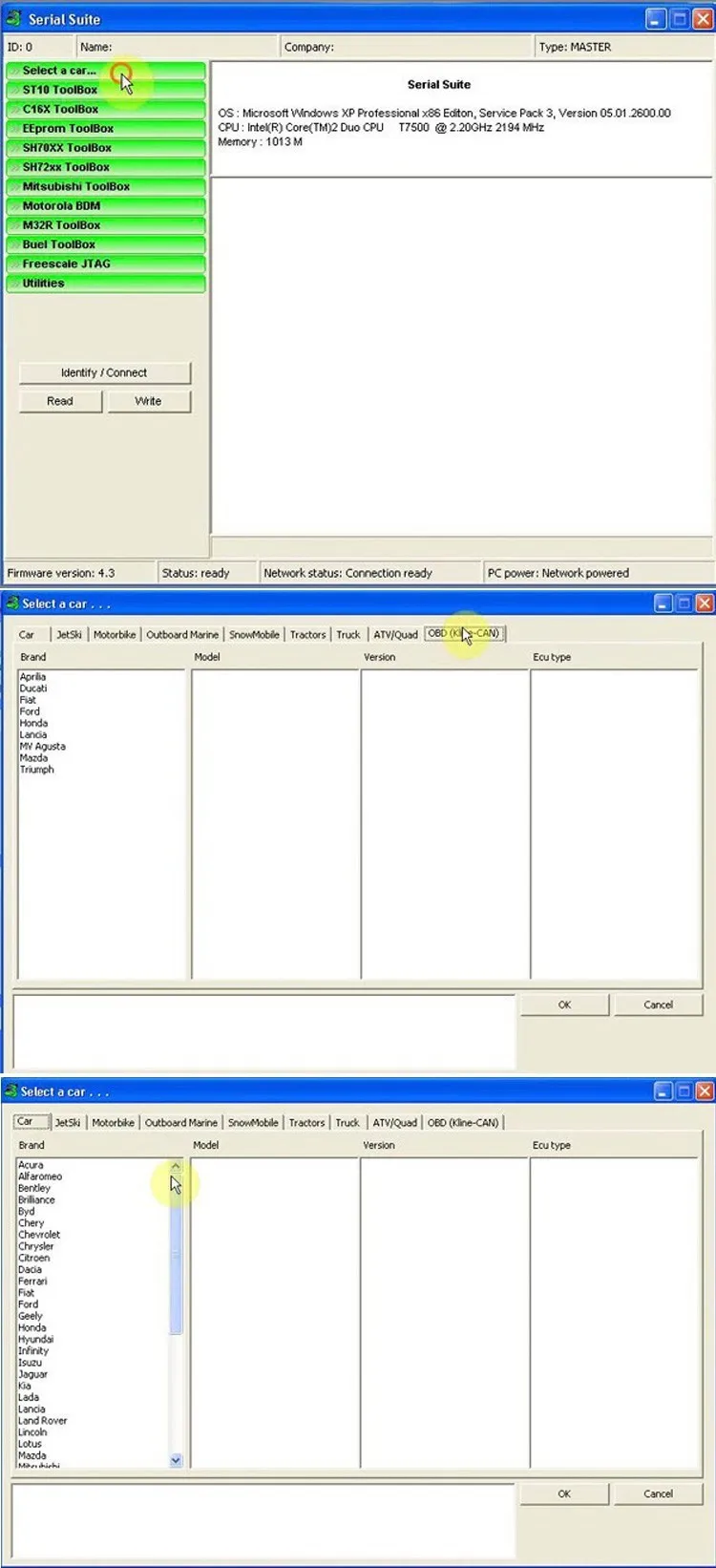This screenshot has height=1568, width=716.
Task: Switch to Outboard Marine tab in middle window
Action: pyautogui.click(x=182, y=634)
